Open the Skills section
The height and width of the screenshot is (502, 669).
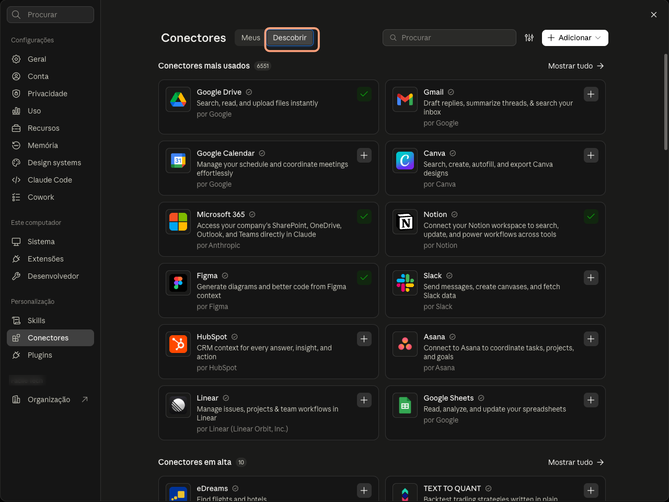coord(50,320)
